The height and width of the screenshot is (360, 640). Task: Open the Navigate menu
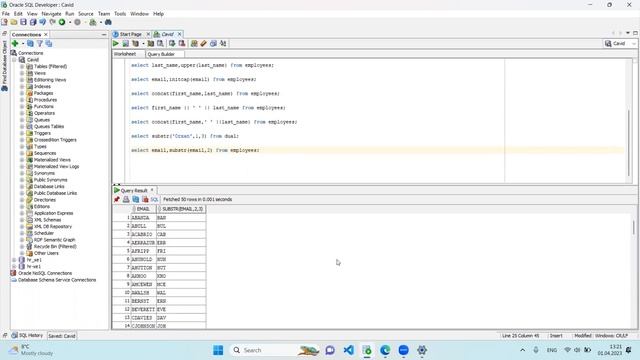point(51,13)
